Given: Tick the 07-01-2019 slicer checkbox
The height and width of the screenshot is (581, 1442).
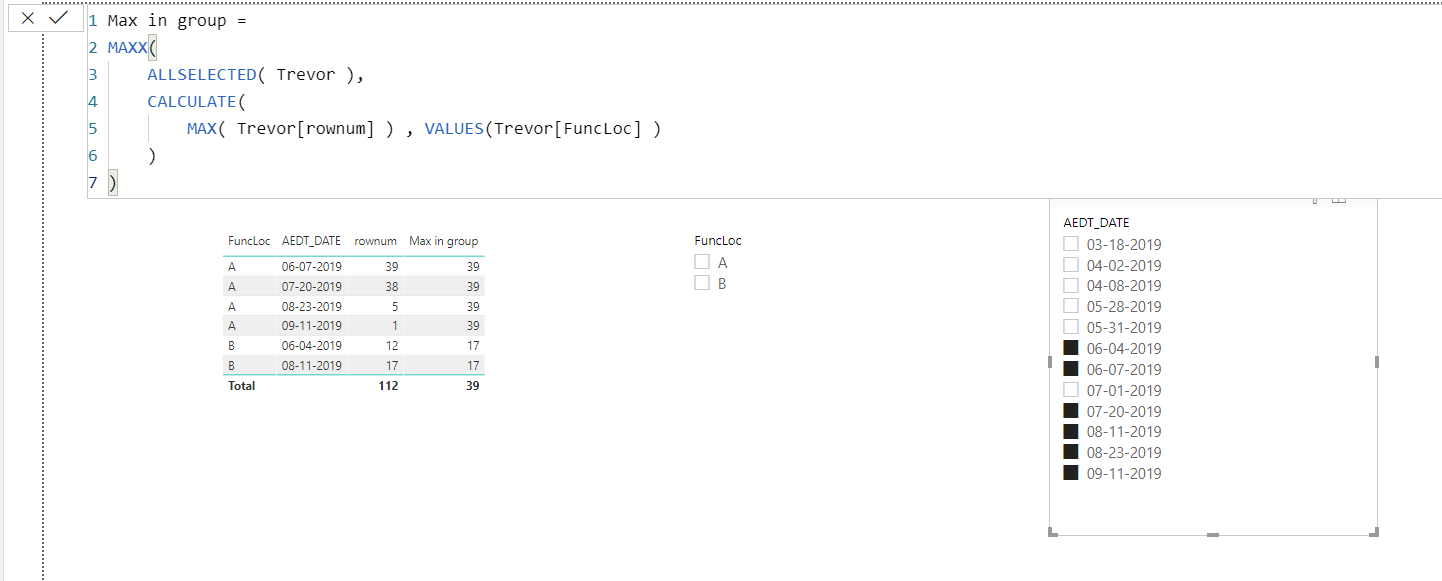Looking at the screenshot, I should coord(1071,390).
